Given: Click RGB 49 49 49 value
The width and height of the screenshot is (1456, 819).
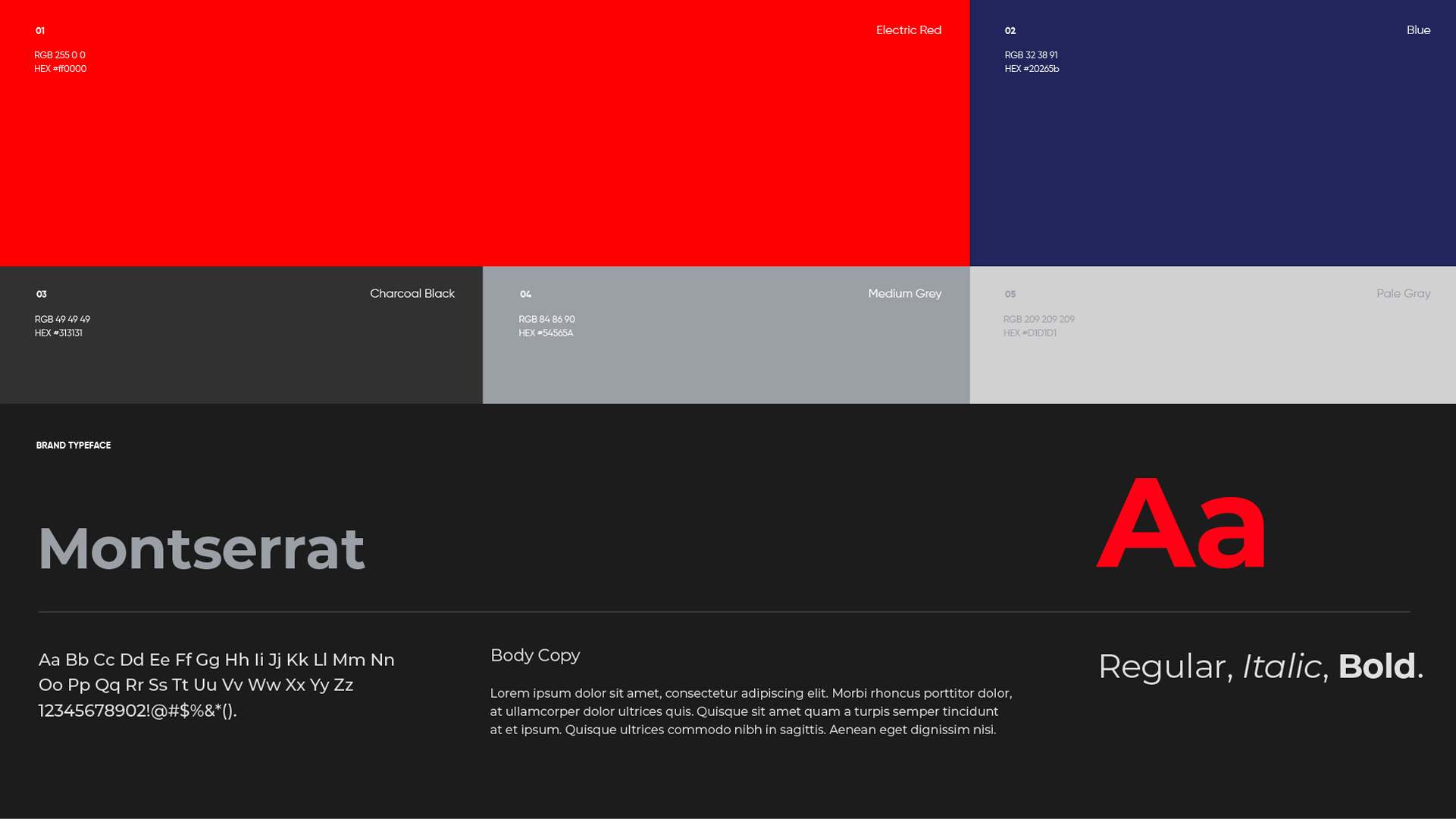Looking at the screenshot, I should coord(62,320).
